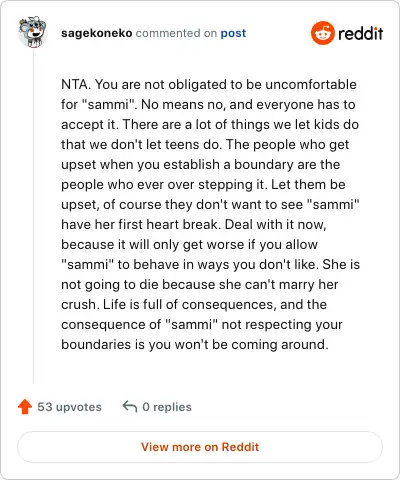Click the reddit wordmark text

[x=360, y=33]
